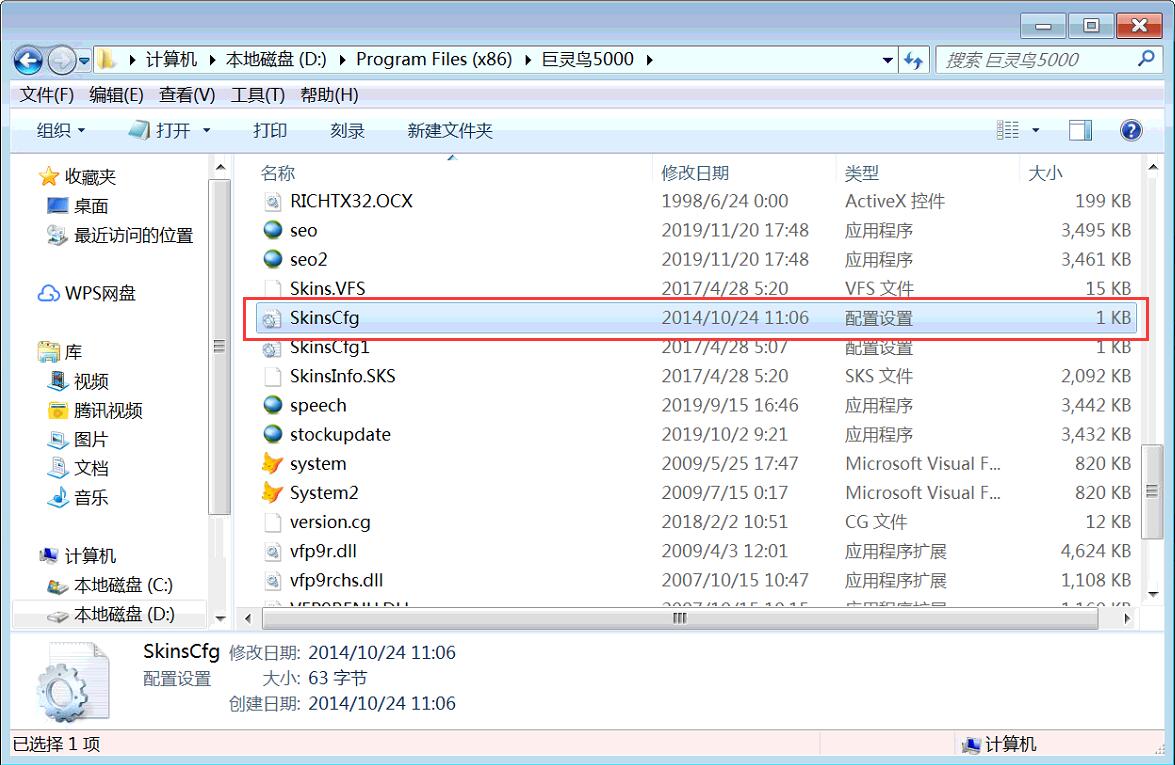1175x765 pixels.
Task: Click the back navigation arrow
Action: coord(28,60)
